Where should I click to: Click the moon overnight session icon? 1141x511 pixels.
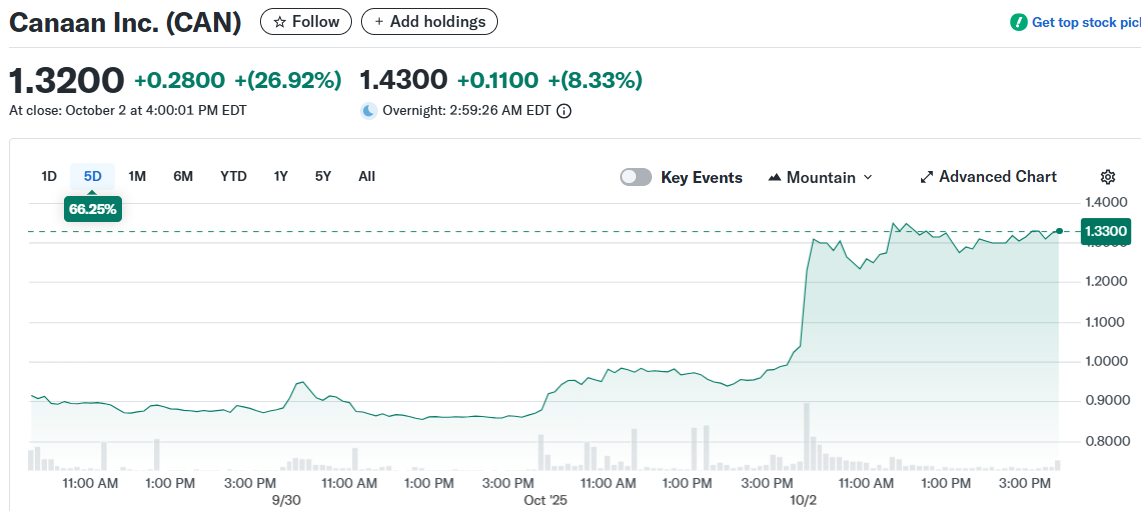point(369,111)
